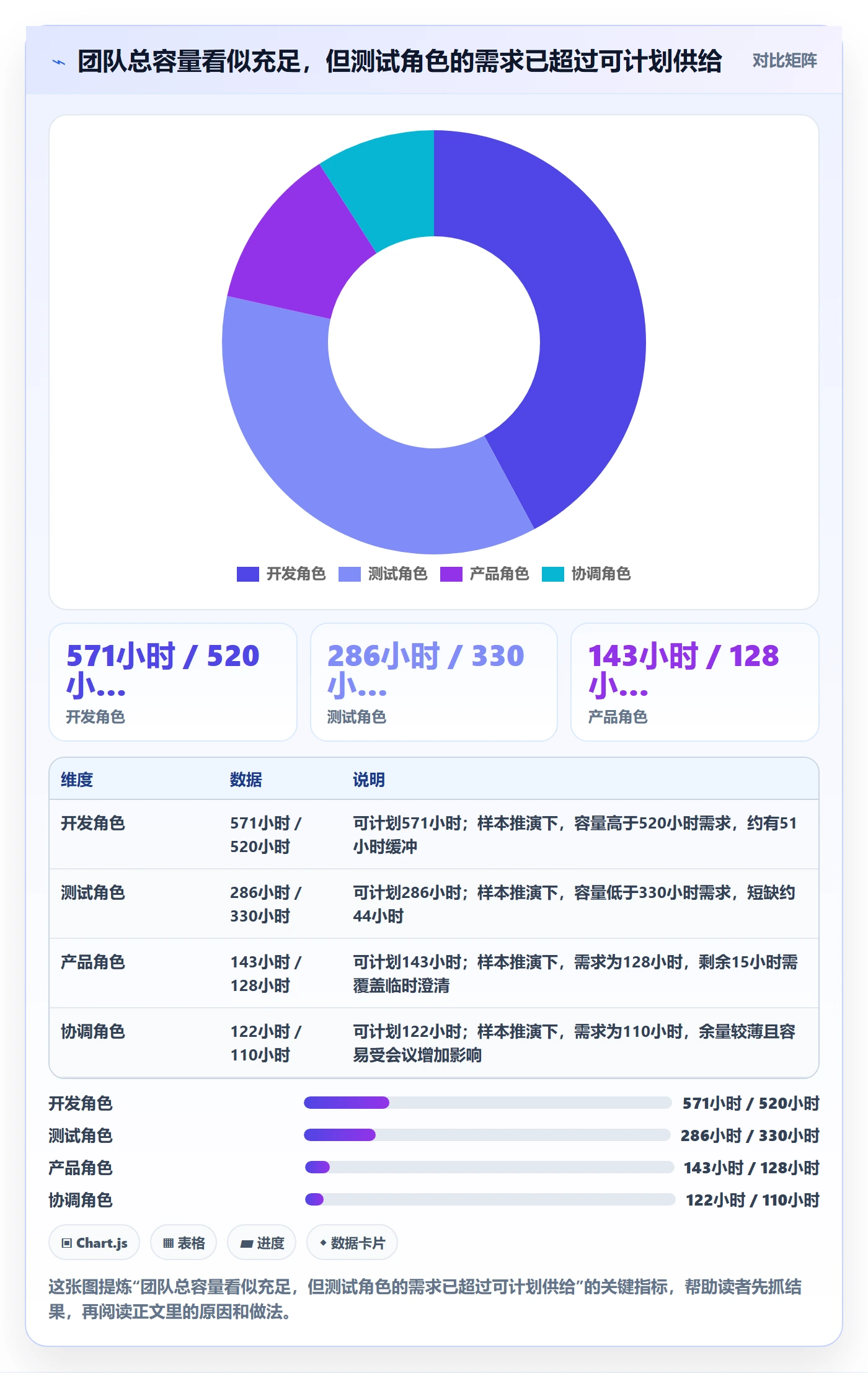Toggle the 产品角色 legend color box
The image size is (868, 1373).
(451, 574)
